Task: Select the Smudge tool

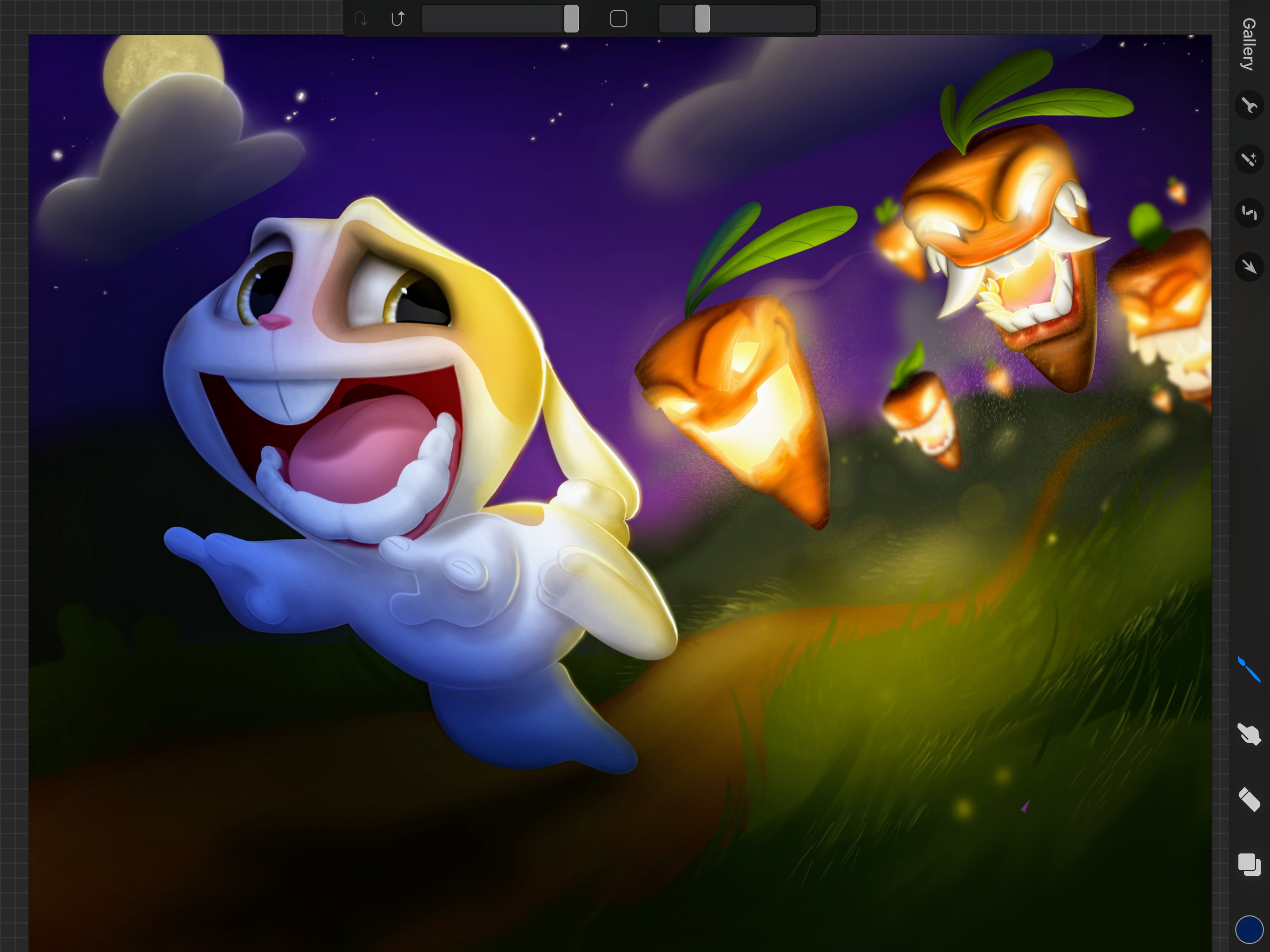Action: (1250, 734)
